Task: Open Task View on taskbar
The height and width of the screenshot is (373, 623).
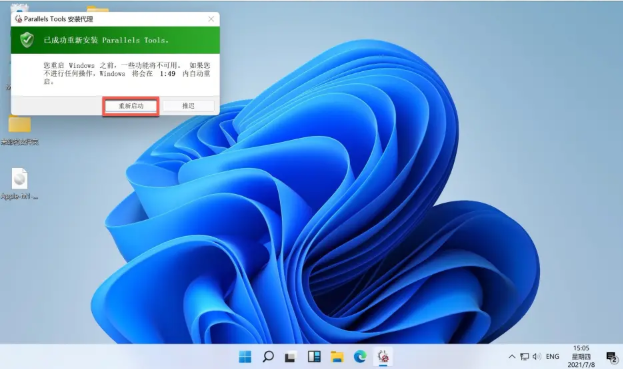Action: point(290,357)
